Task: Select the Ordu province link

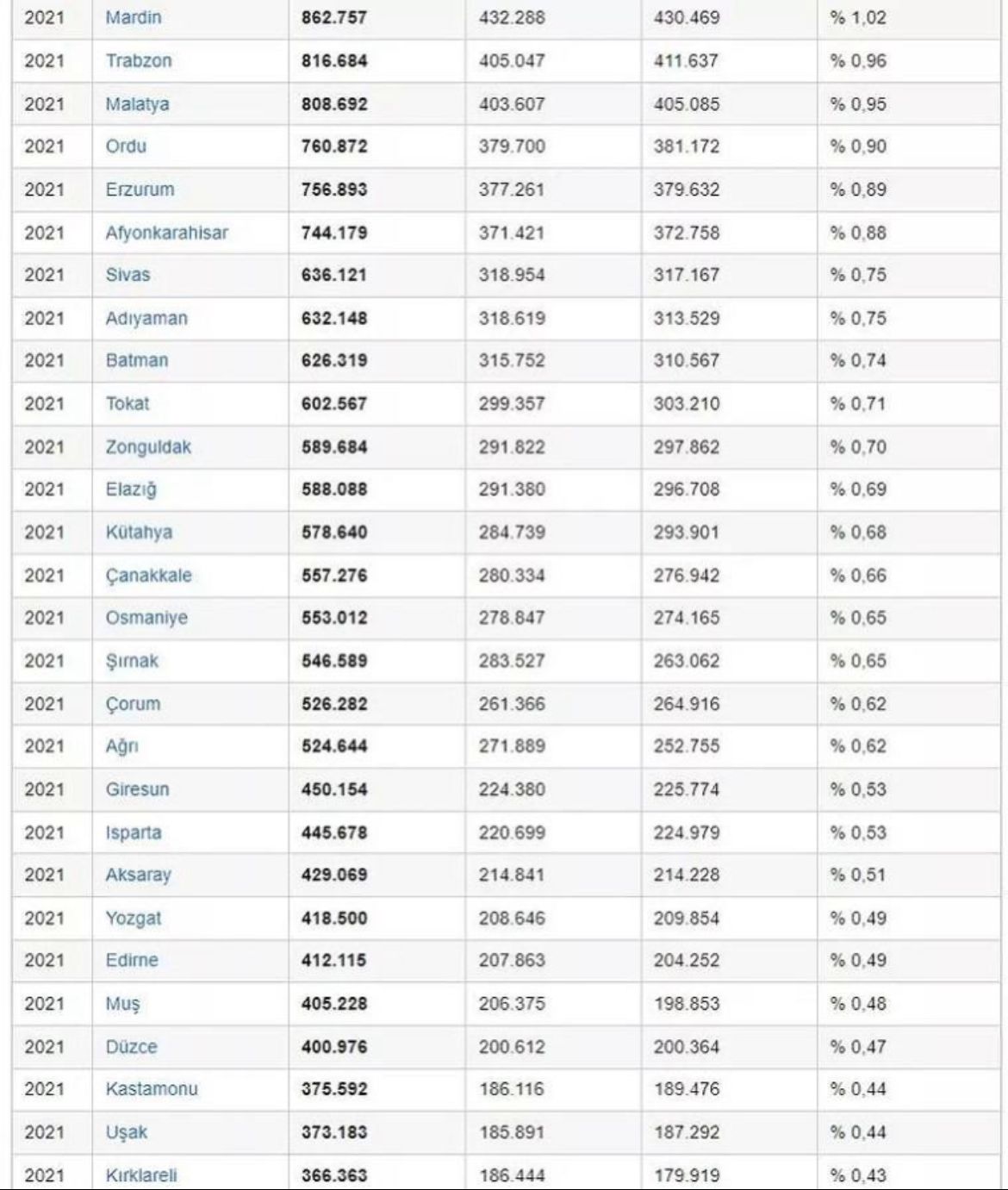Action: [126, 146]
